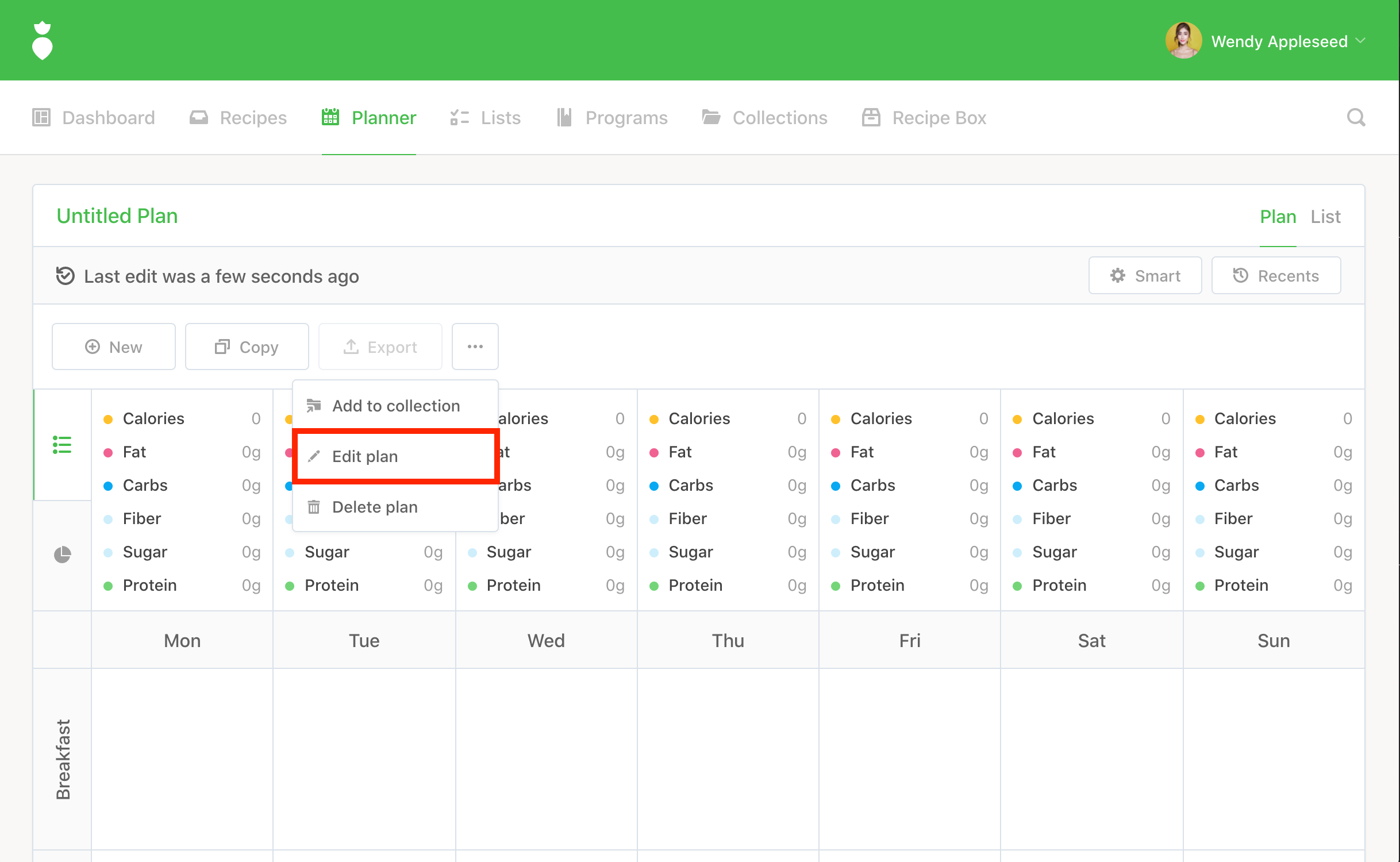The width and height of the screenshot is (1400, 862).
Task: Switch to pie chart nutrition view
Action: pyautogui.click(x=62, y=555)
